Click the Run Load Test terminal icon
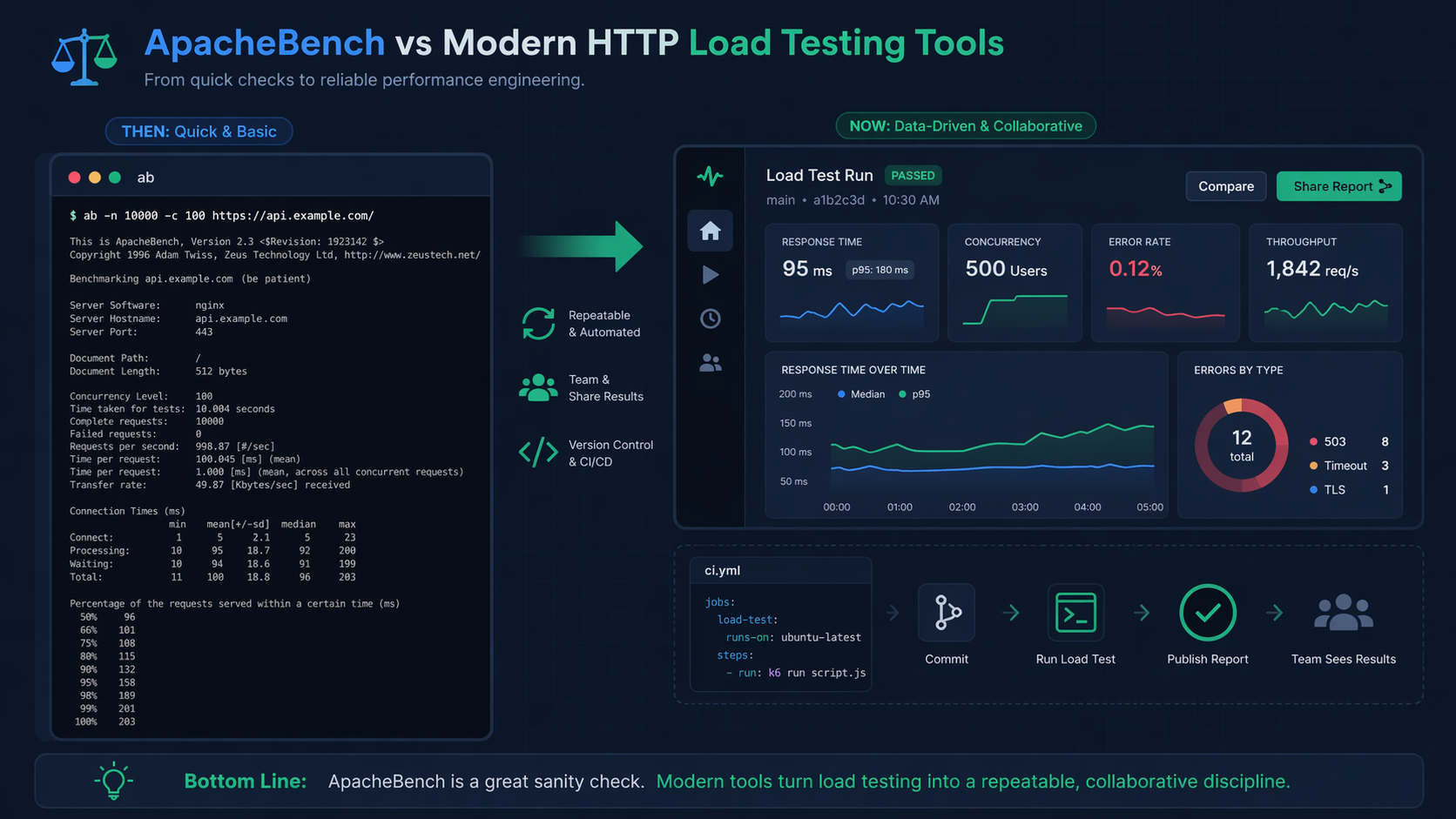The height and width of the screenshot is (819, 1456). pyautogui.click(x=1075, y=613)
